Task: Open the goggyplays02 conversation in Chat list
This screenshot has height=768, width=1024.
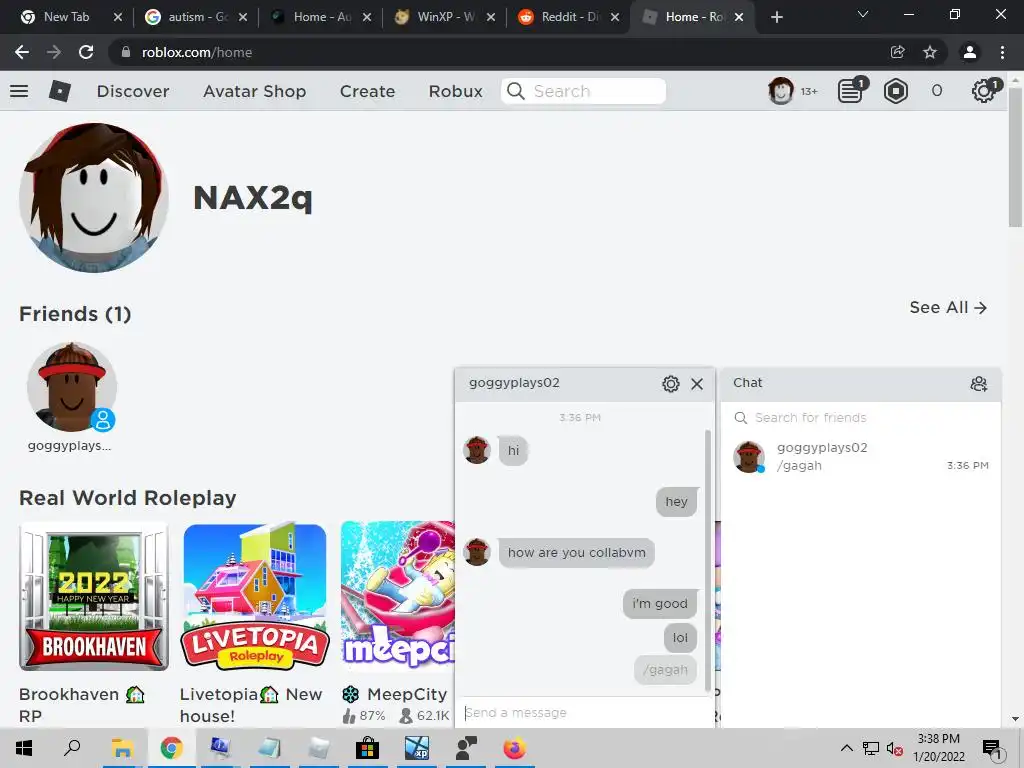Action: pyautogui.click(x=861, y=456)
